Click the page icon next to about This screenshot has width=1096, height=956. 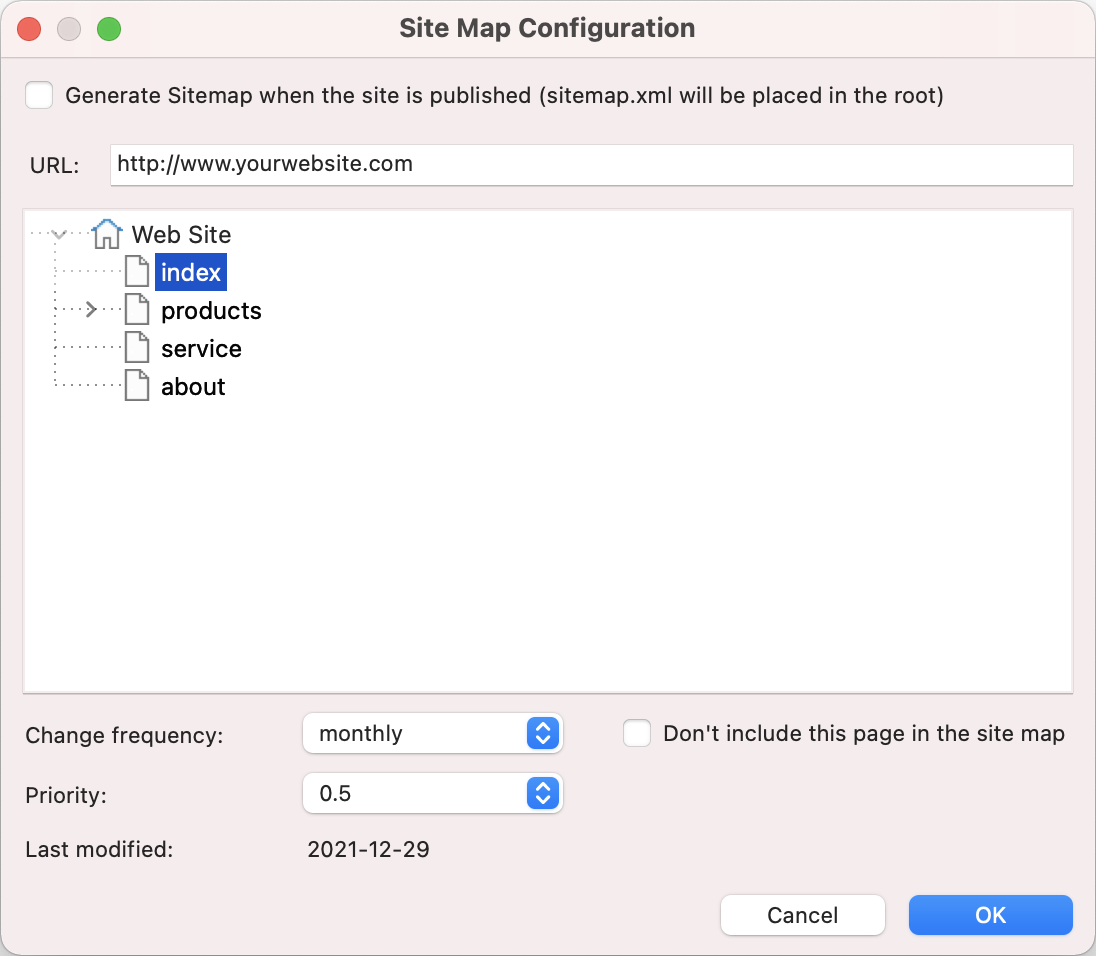click(137, 385)
